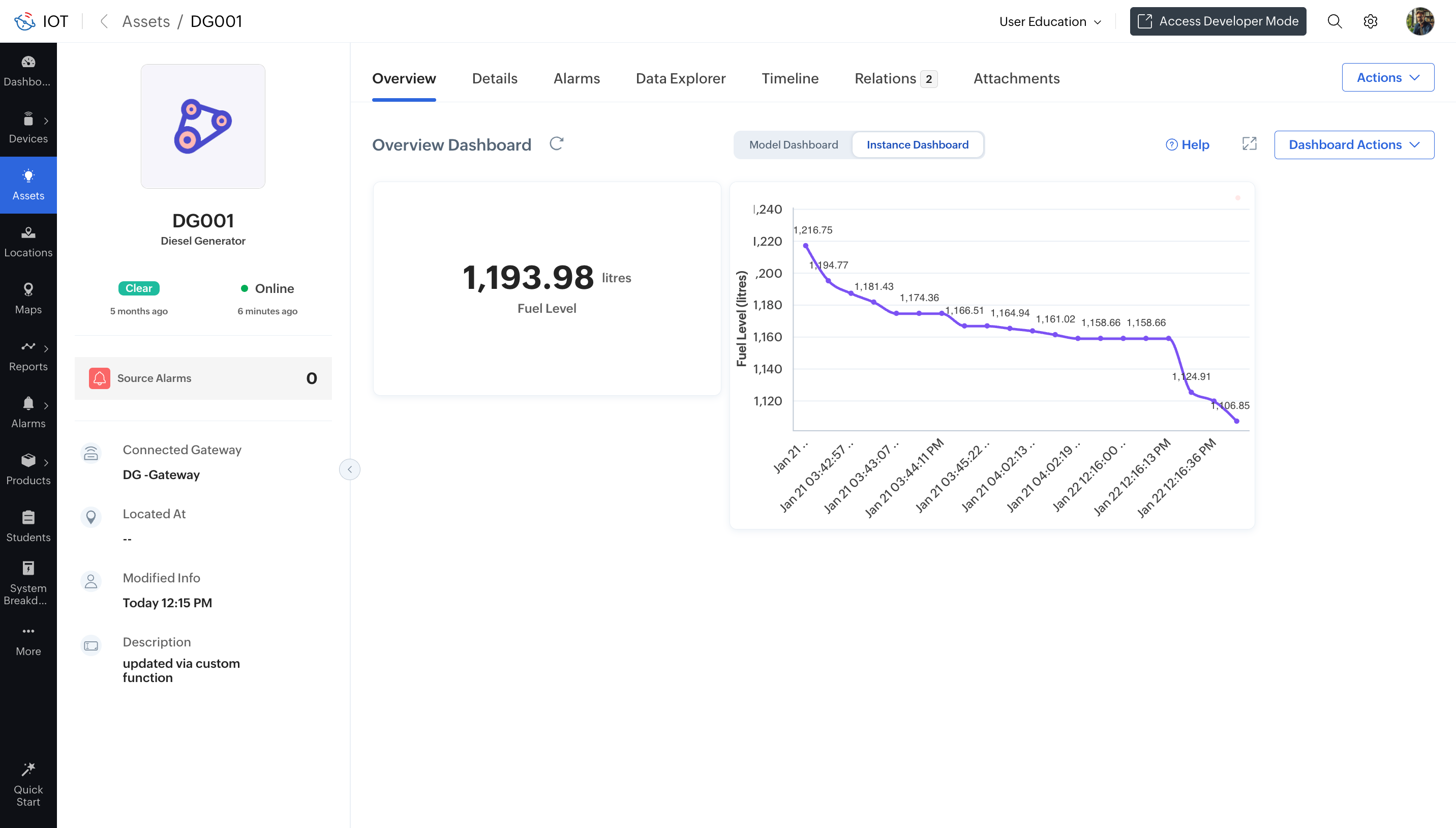
Task: Click the Source Alarms bell icon
Action: pyautogui.click(x=100, y=378)
